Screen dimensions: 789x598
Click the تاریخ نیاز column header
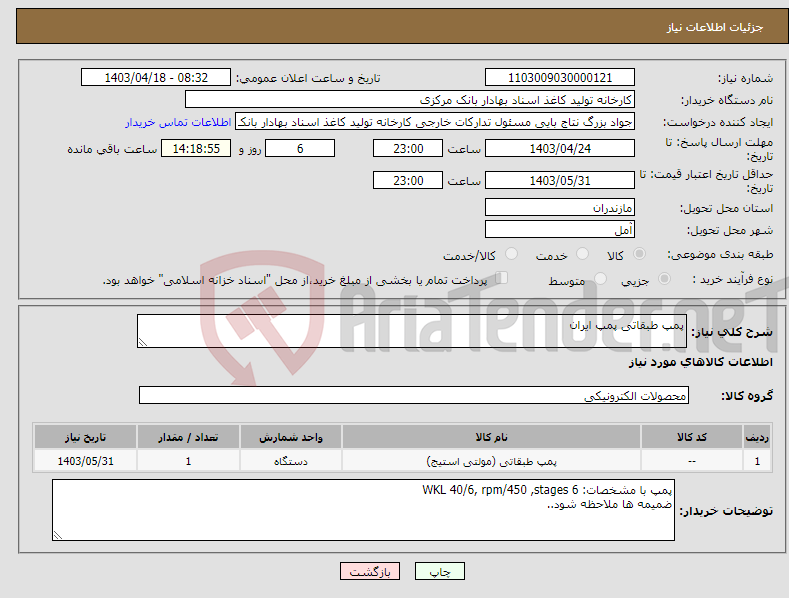(86, 437)
